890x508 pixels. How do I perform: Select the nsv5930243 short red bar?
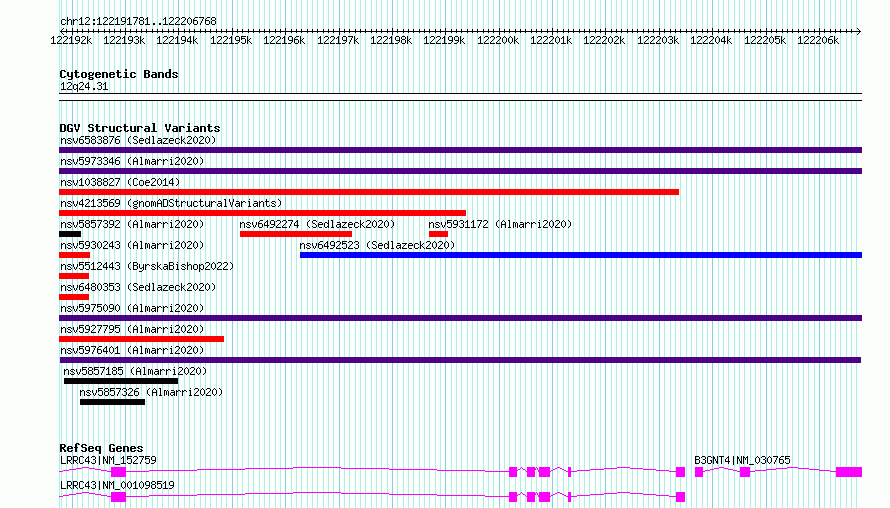[74, 255]
